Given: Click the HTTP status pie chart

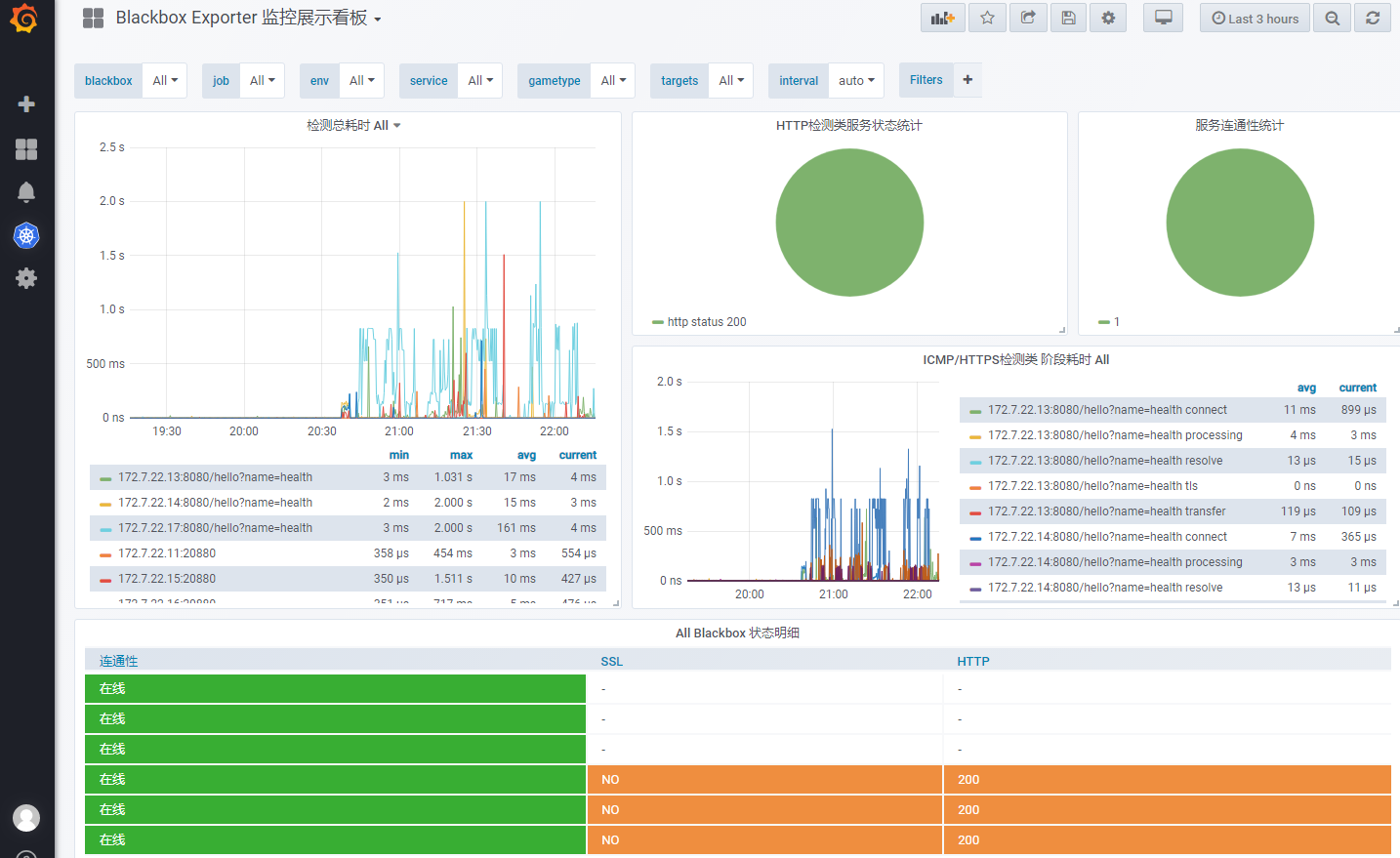Looking at the screenshot, I should click(x=849, y=223).
